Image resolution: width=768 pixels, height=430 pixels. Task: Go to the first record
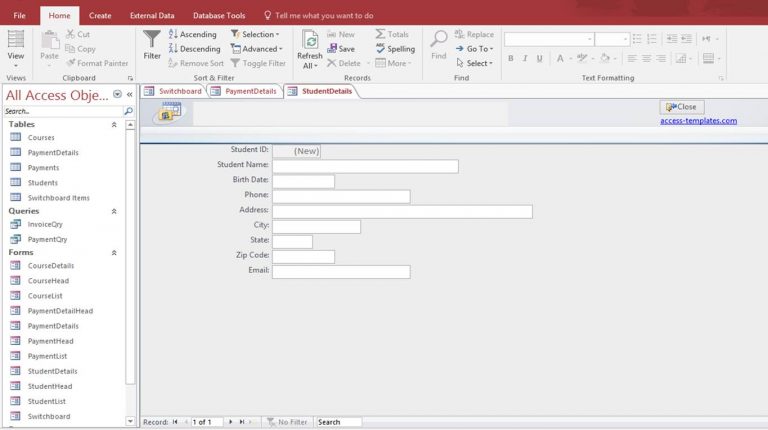tap(175, 422)
